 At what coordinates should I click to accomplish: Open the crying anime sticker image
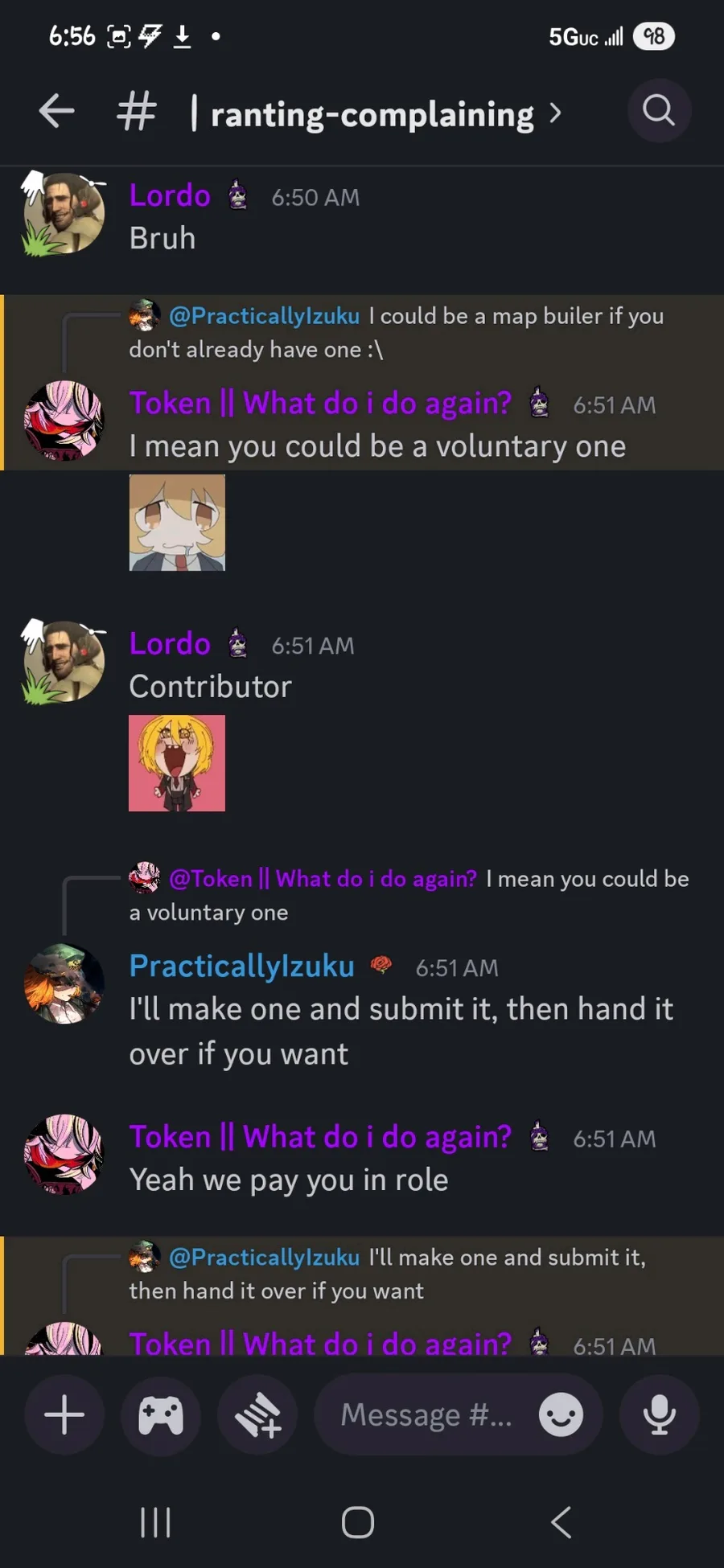(x=177, y=523)
